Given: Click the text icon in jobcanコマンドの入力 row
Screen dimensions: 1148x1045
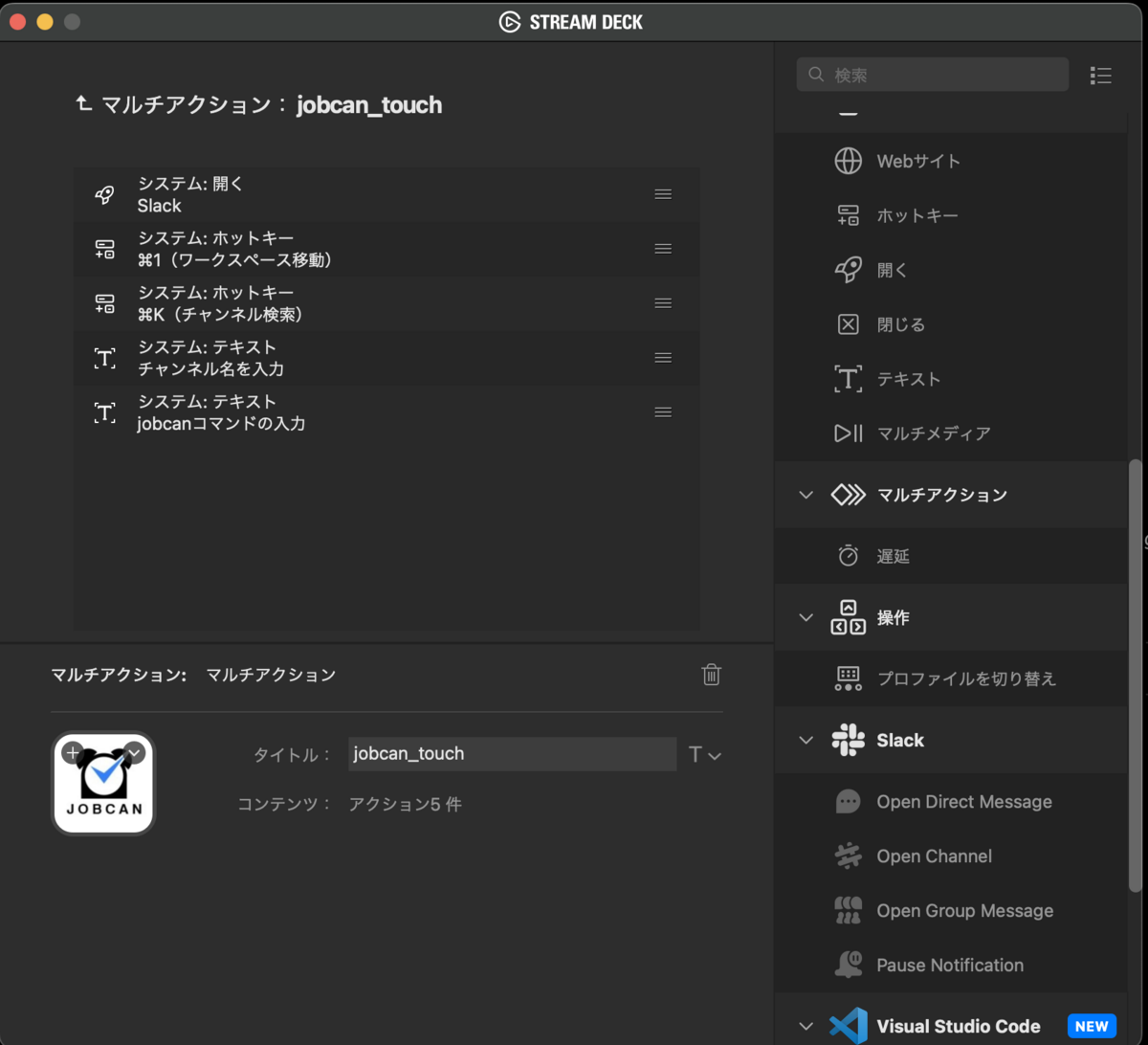Looking at the screenshot, I should pos(104,412).
